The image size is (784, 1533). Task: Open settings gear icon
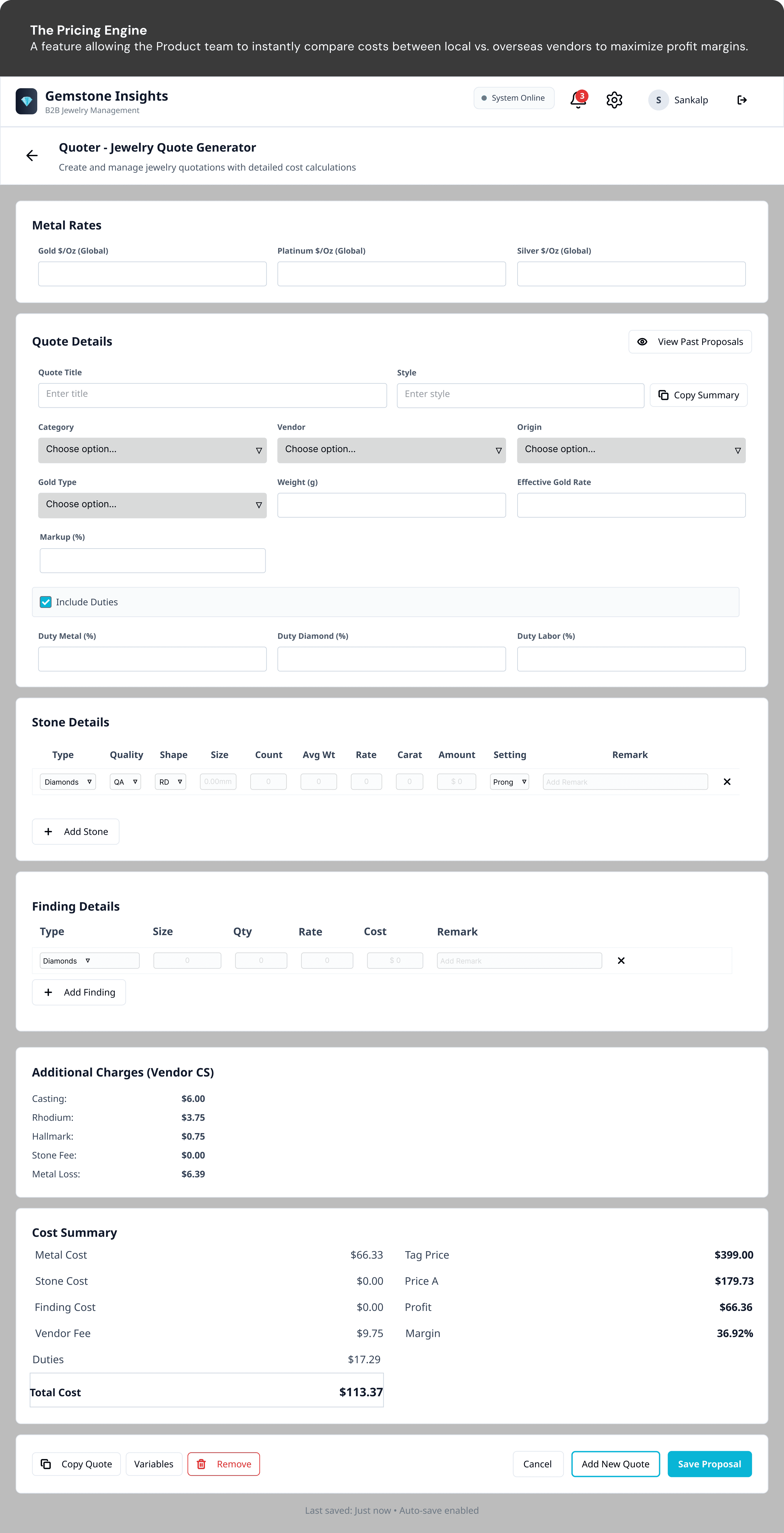pos(614,100)
